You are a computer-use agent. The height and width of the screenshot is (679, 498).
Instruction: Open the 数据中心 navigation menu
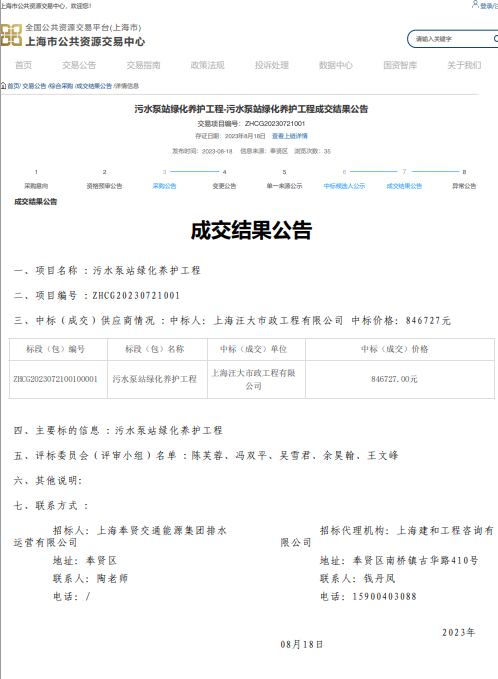coord(336,65)
